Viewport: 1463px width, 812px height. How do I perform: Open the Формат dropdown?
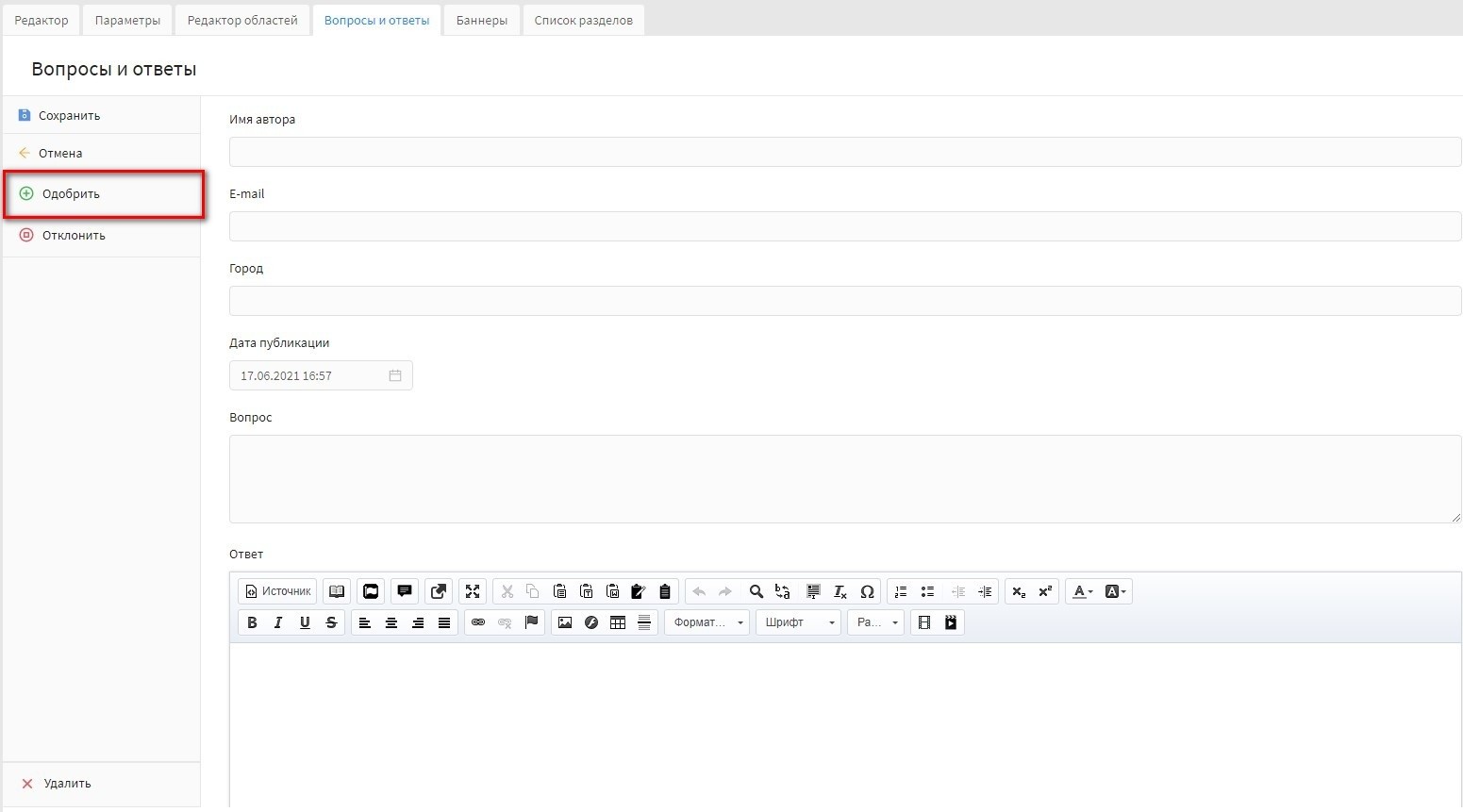[707, 622]
